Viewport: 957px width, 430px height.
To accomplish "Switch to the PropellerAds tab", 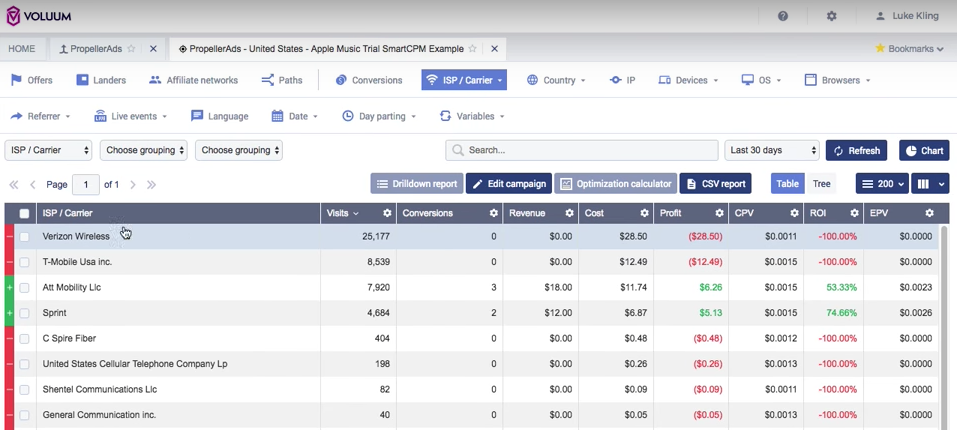I will 90,49.
